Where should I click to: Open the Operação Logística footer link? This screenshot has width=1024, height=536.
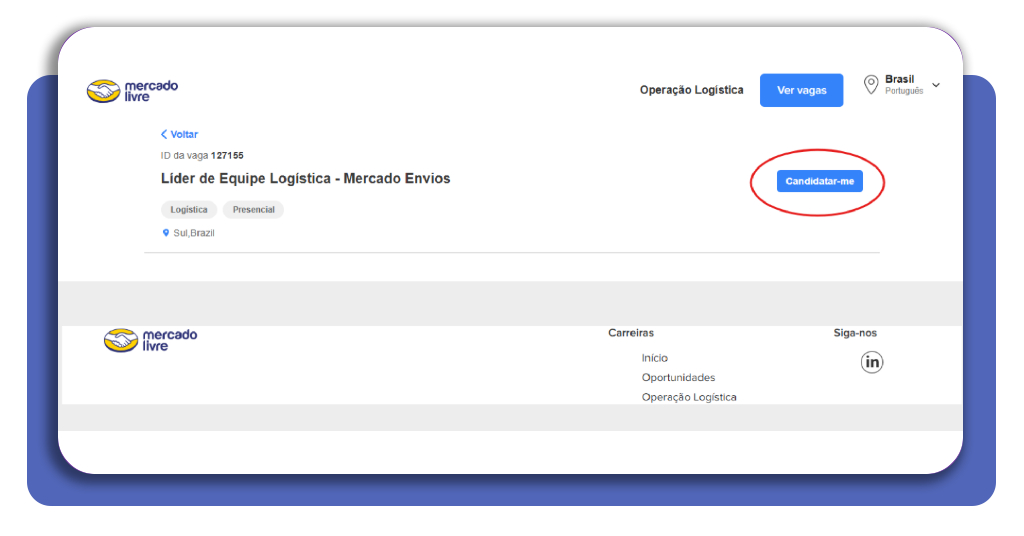pyautogui.click(x=689, y=397)
